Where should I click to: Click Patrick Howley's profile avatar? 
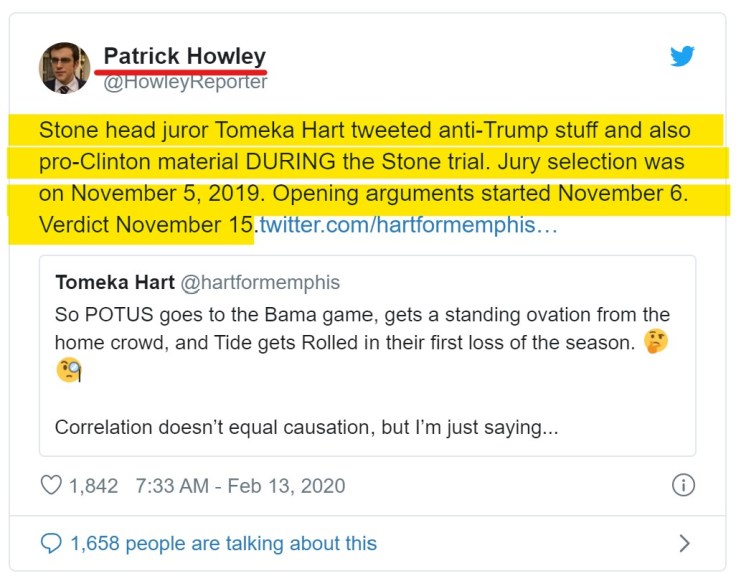click(x=64, y=68)
